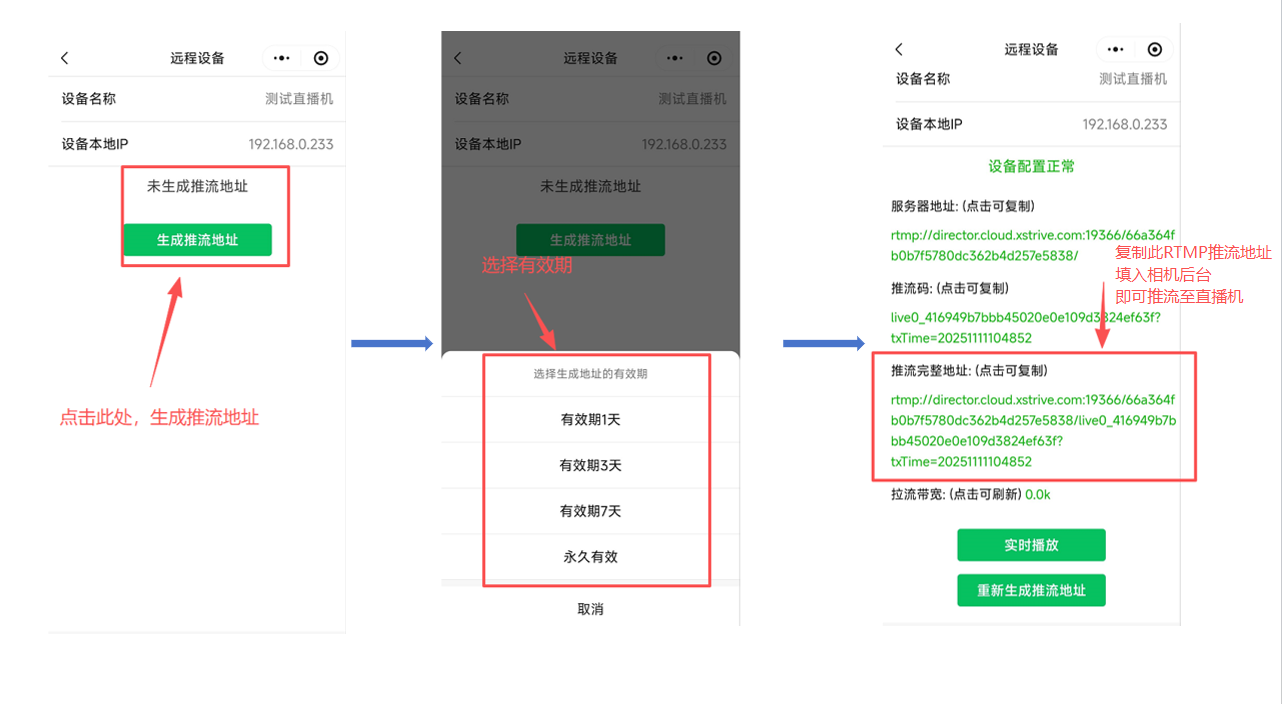1282x704 pixels.
Task: Click the 设备本地IP label in the left phone
Action: (x=95, y=144)
